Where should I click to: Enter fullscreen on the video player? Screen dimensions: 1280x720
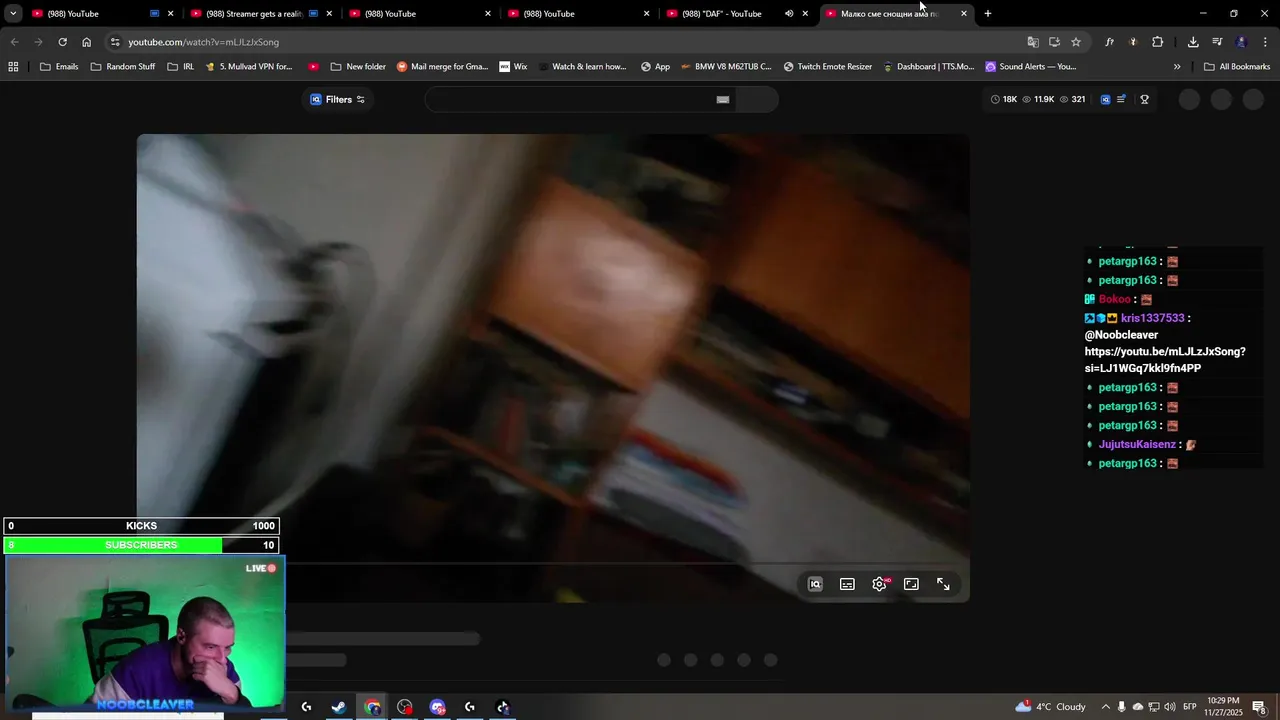943,584
